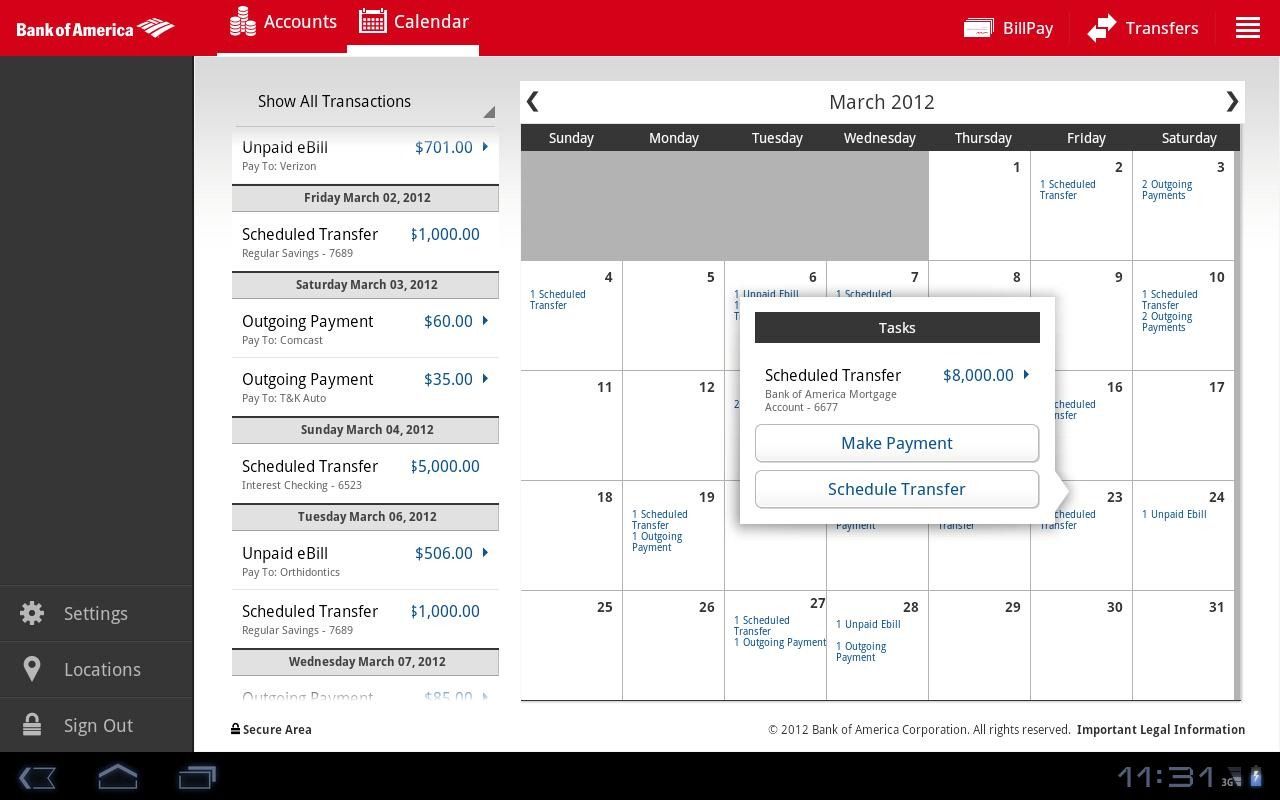
Task: Tap the Android Back button
Action: pyautogui.click(x=38, y=777)
